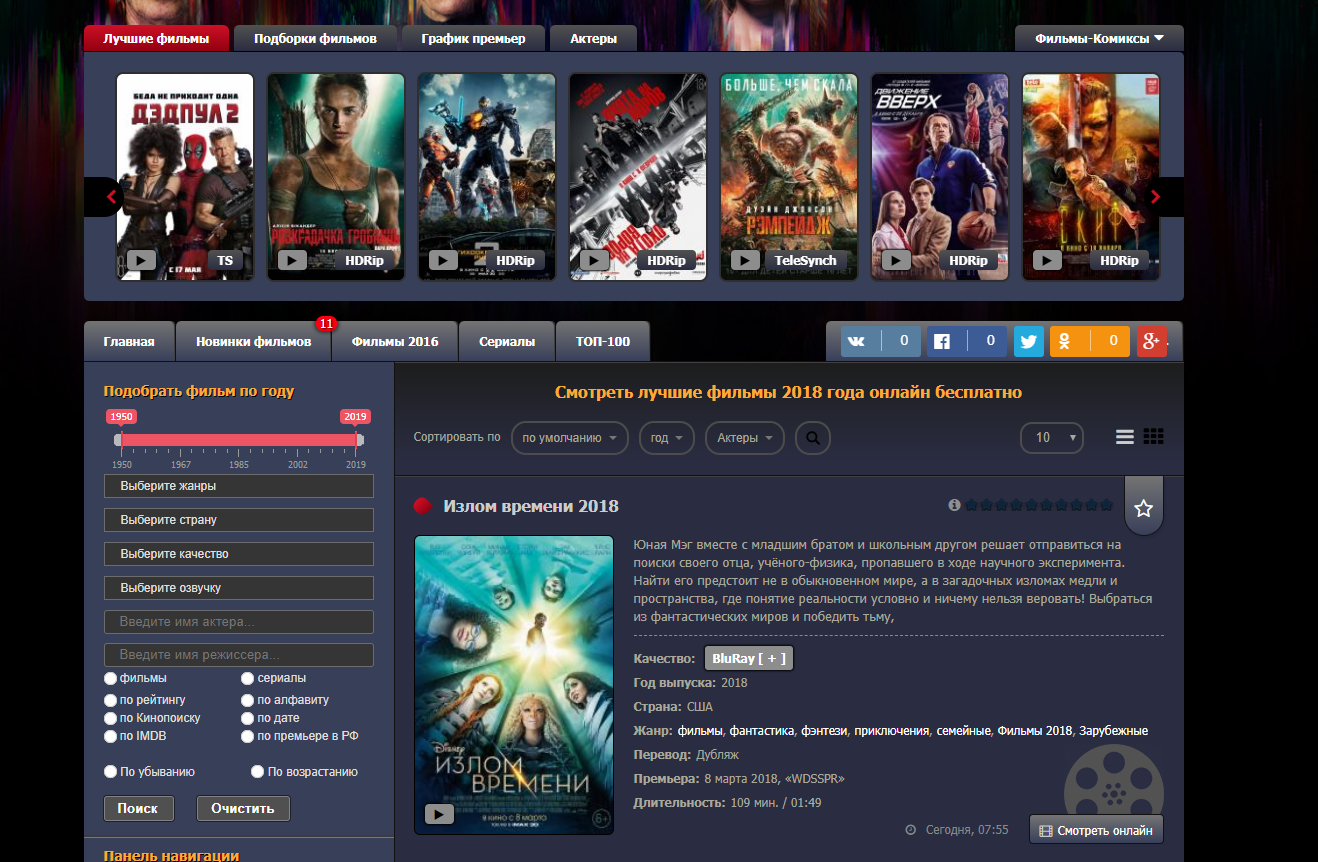Open the Выберите озвучку selector
Image resolution: width=1318 pixels, height=862 pixels.
point(239,588)
